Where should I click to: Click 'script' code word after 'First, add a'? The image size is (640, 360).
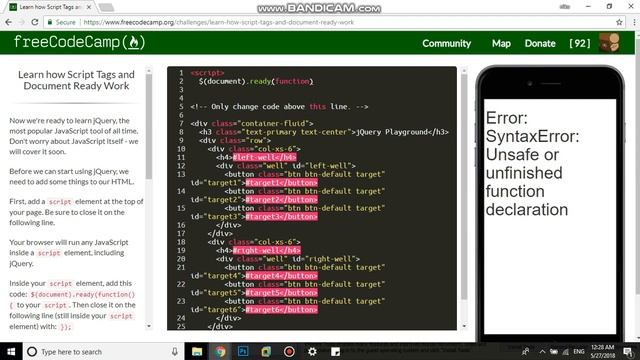coord(60,202)
